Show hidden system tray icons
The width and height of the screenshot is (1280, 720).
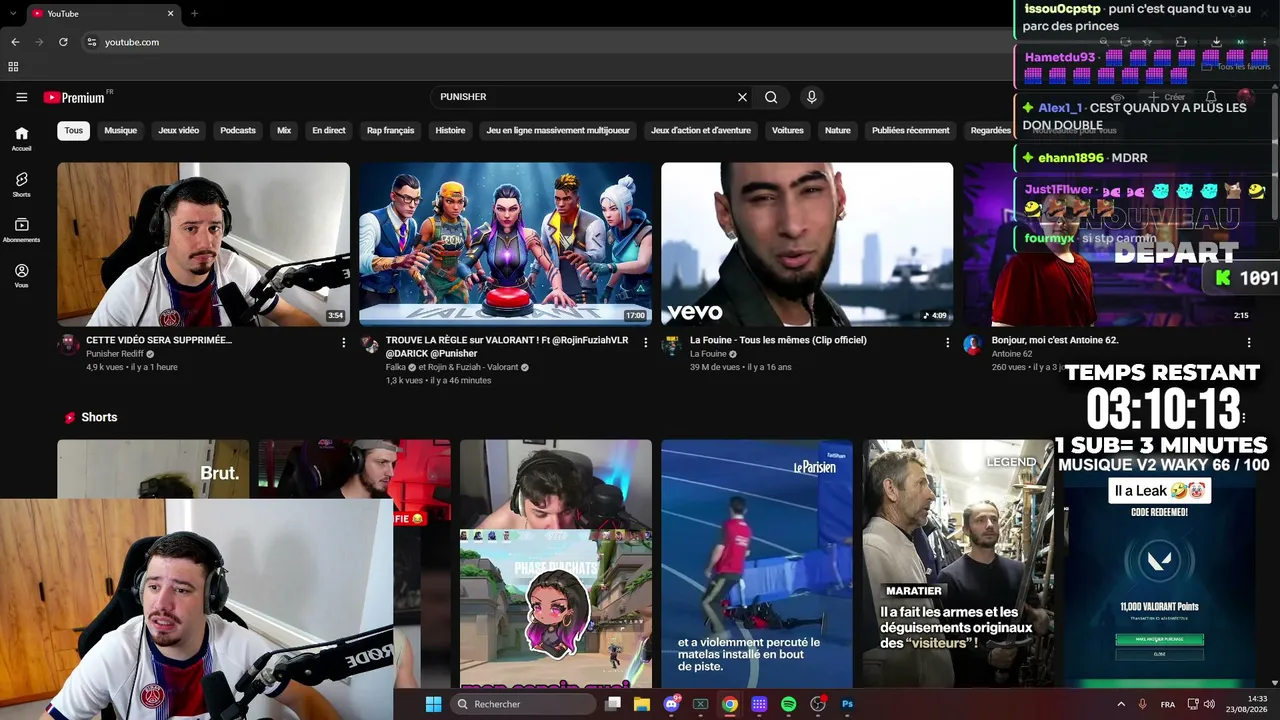point(1120,704)
